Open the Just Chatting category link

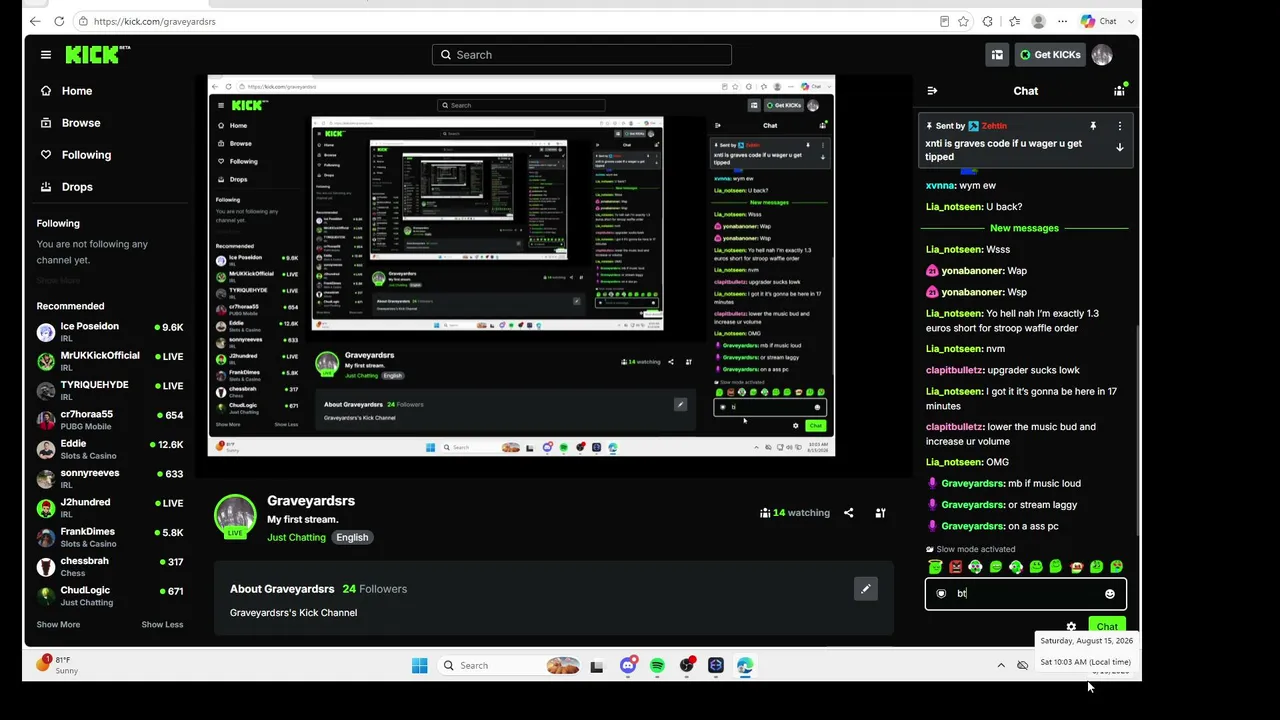[296, 538]
